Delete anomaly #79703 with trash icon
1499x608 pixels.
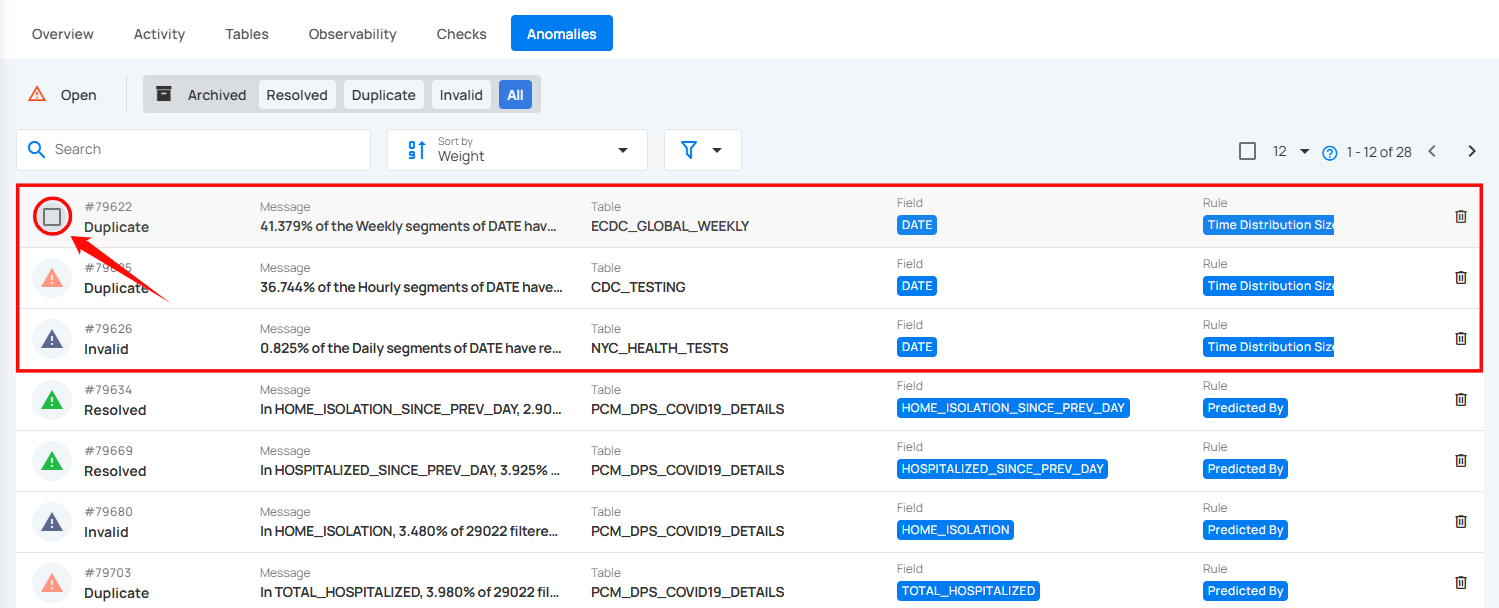click(1460, 582)
